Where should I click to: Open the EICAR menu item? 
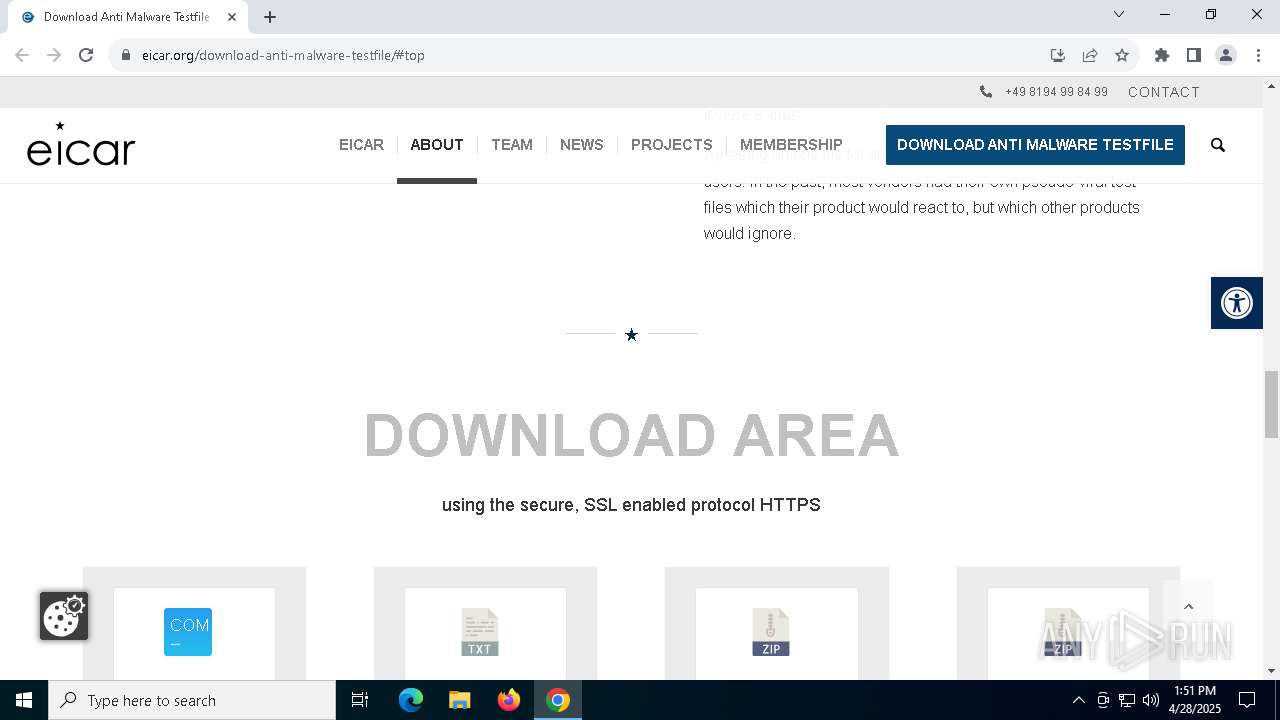pyautogui.click(x=361, y=145)
